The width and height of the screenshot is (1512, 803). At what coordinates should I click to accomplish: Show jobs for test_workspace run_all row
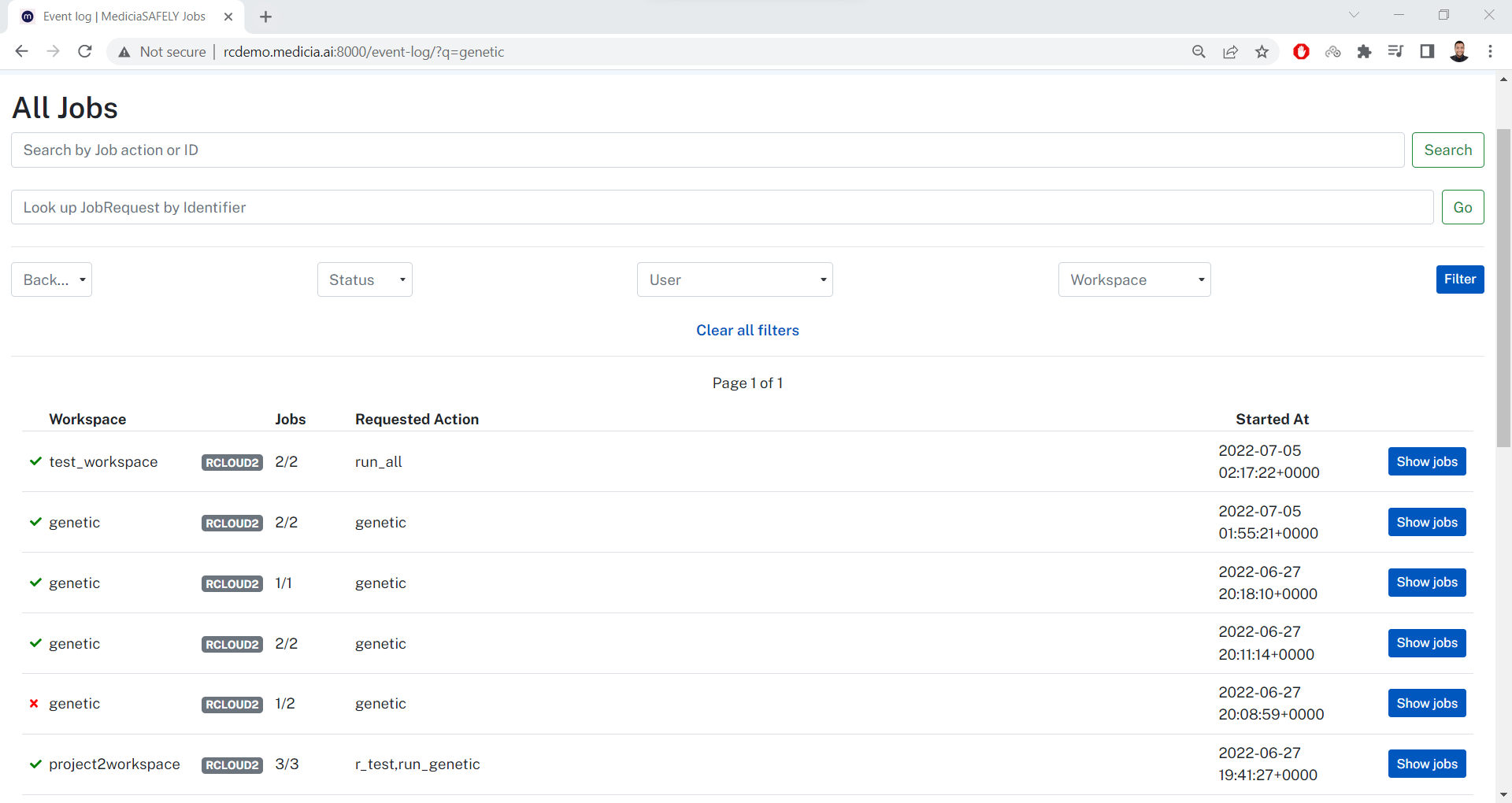(x=1426, y=461)
